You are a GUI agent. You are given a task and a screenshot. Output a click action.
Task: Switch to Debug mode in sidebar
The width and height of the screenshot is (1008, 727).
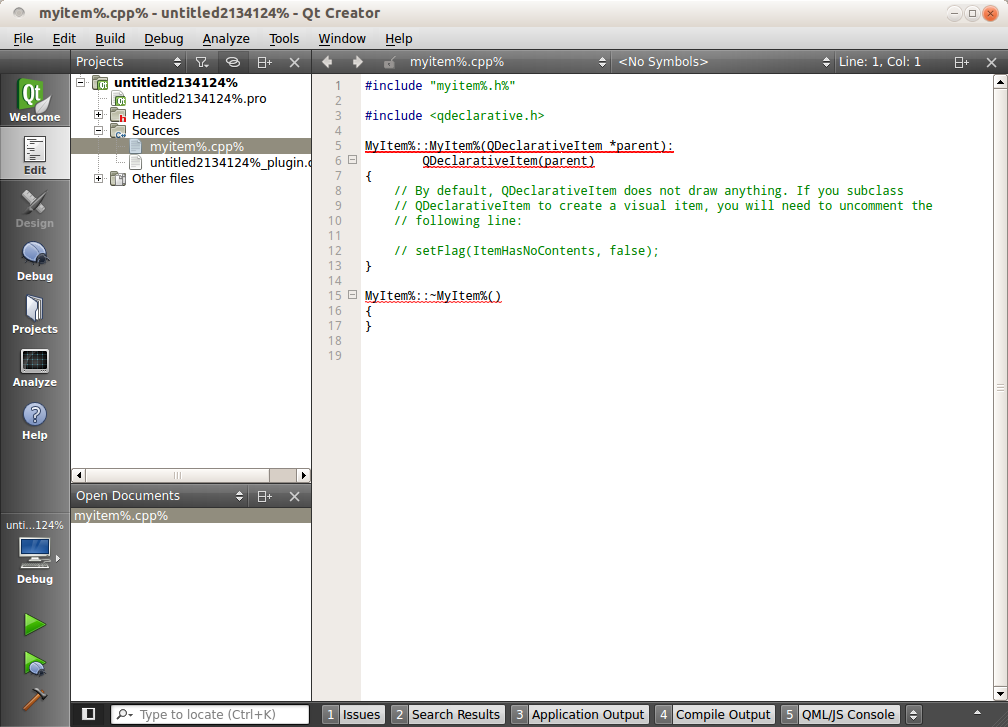coord(35,261)
